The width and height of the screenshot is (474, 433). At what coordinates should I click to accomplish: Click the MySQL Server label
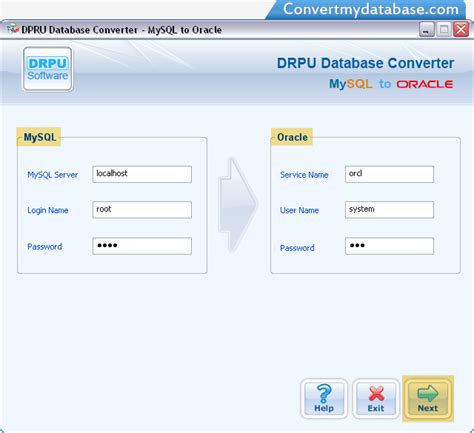pos(53,175)
